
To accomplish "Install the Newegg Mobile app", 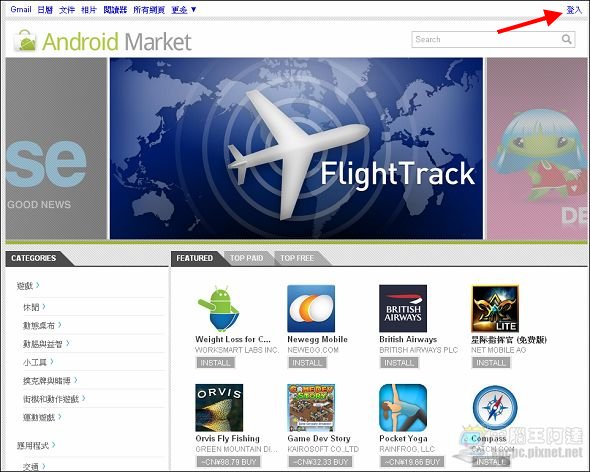I will (x=307, y=363).
